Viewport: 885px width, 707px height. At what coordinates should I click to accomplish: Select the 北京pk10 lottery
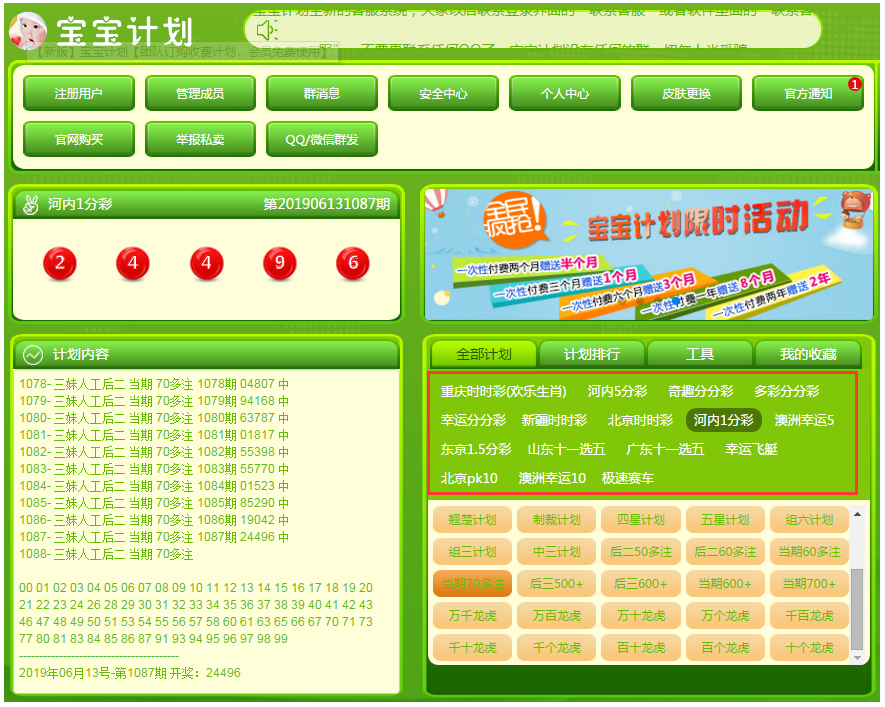469,478
